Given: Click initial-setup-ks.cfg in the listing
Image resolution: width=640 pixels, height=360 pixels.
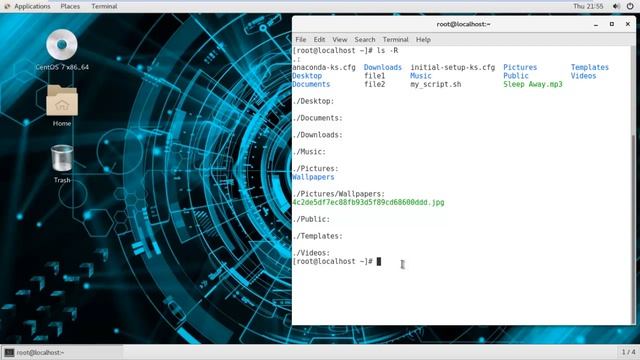Looking at the screenshot, I should pyautogui.click(x=453, y=67).
